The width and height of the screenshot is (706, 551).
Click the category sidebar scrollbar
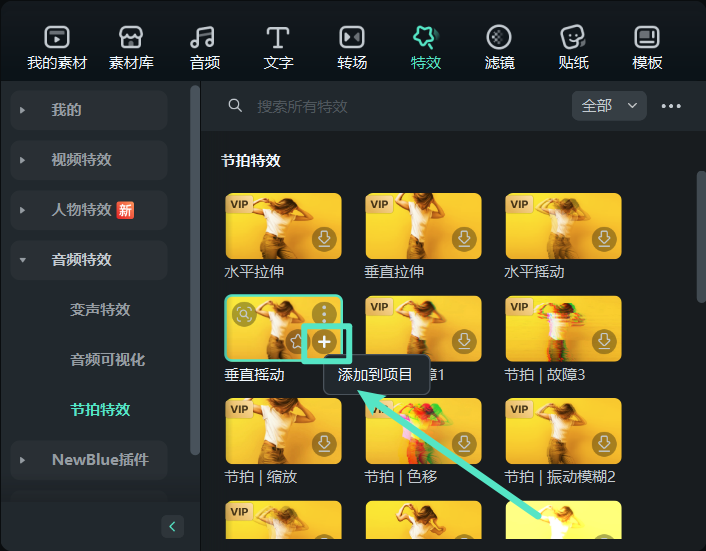pos(195,270)
